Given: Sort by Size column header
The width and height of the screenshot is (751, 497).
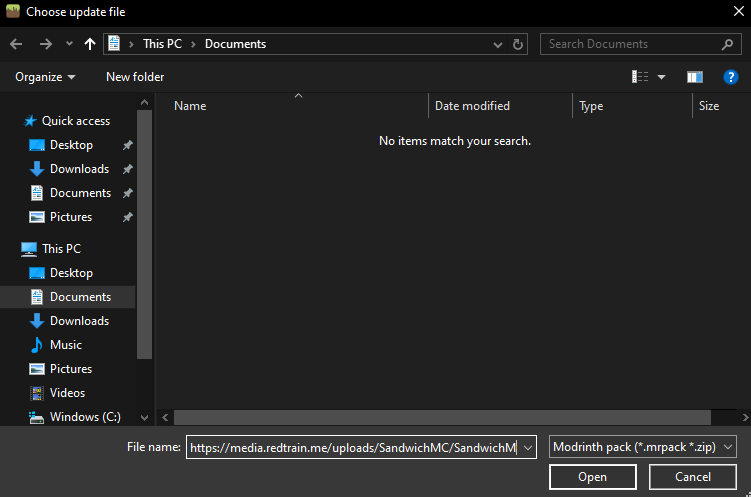Looking at the screenshot, I should coord(709,106).
